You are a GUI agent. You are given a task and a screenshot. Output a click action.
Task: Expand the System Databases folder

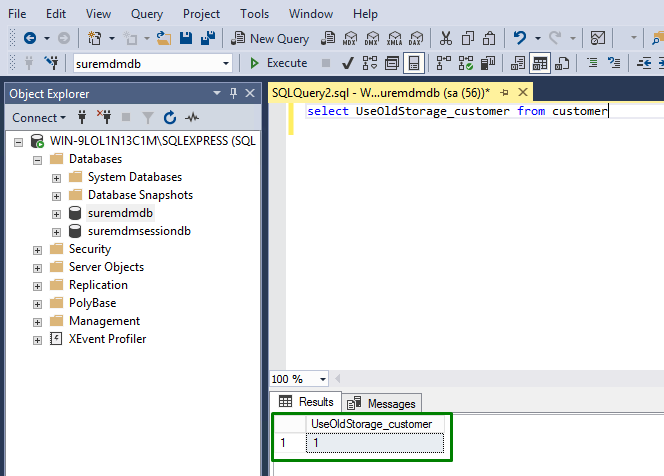56,178
